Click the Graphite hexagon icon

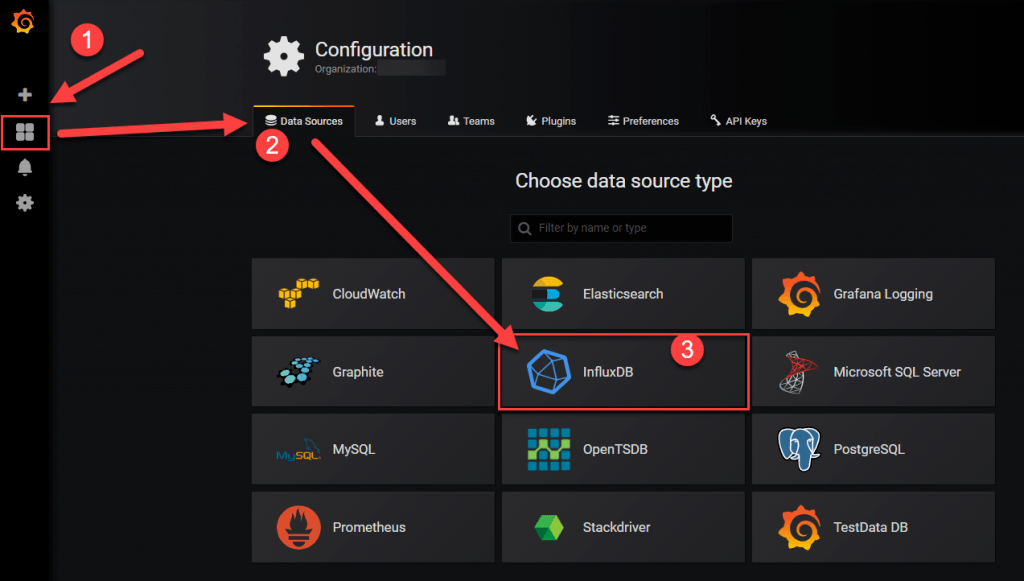(x=298, y=371)
